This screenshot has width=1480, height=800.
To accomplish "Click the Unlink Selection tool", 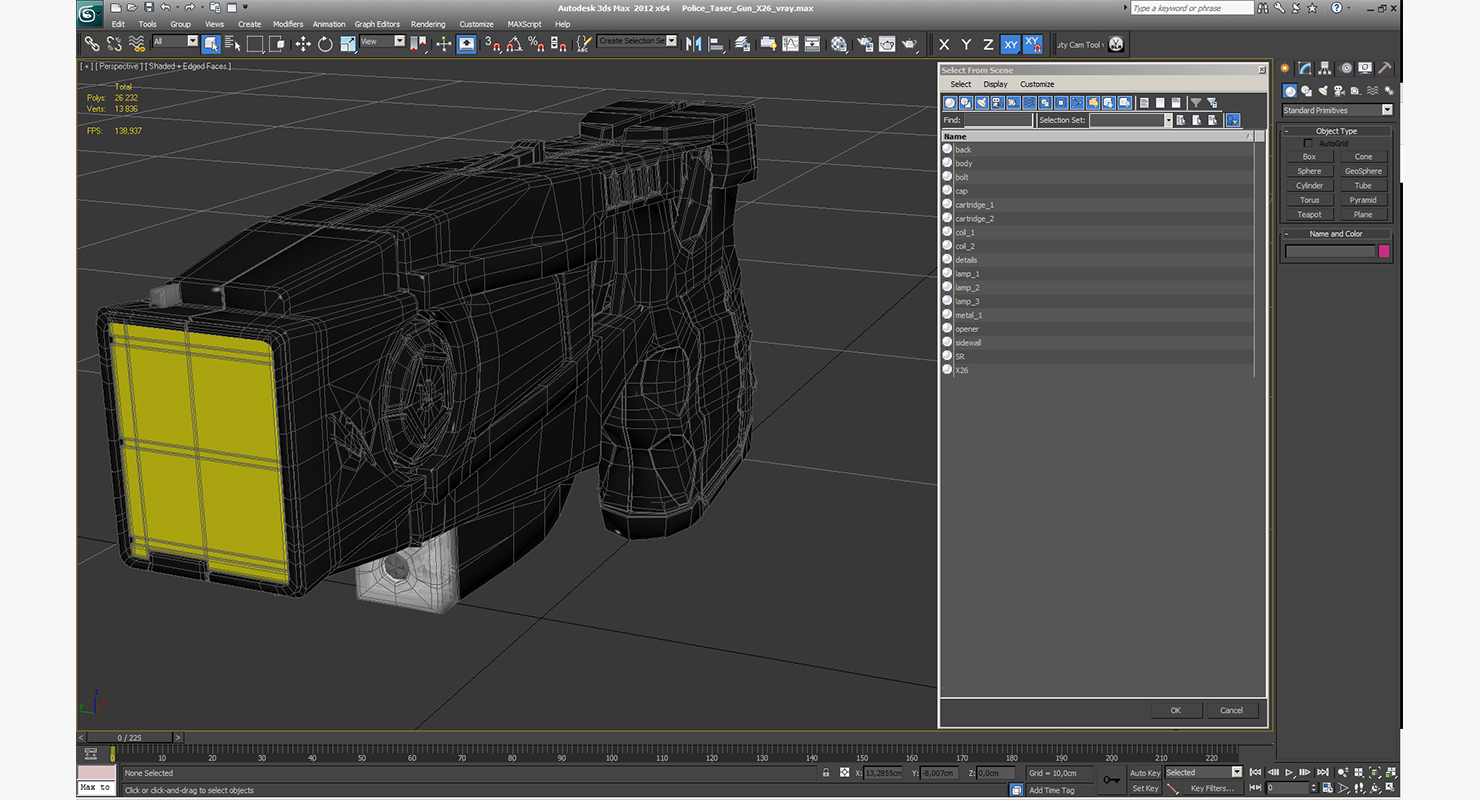I will [114, 44].
